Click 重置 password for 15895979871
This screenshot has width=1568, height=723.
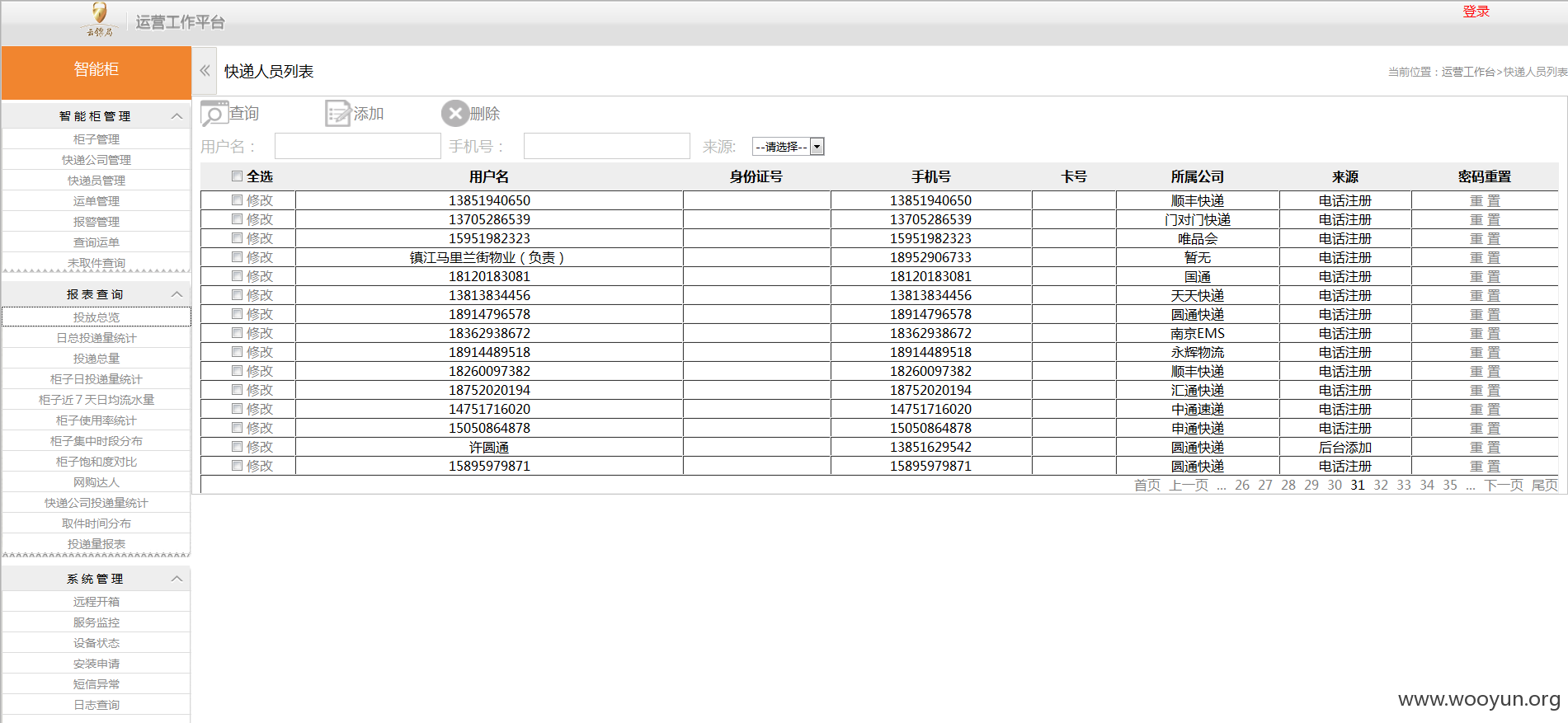point(1485,466)
